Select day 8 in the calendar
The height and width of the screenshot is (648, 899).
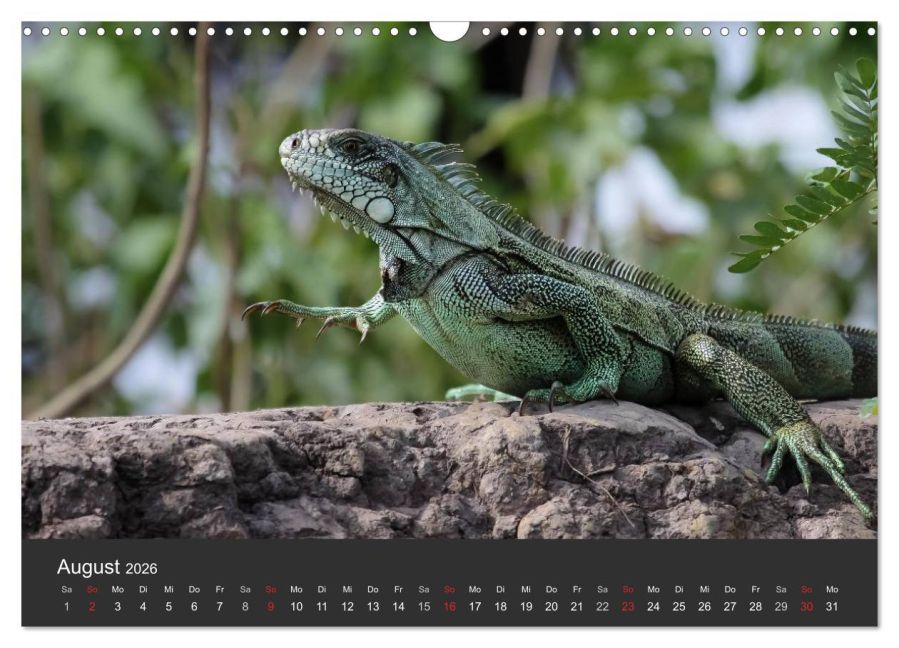[x=245, y=607]
